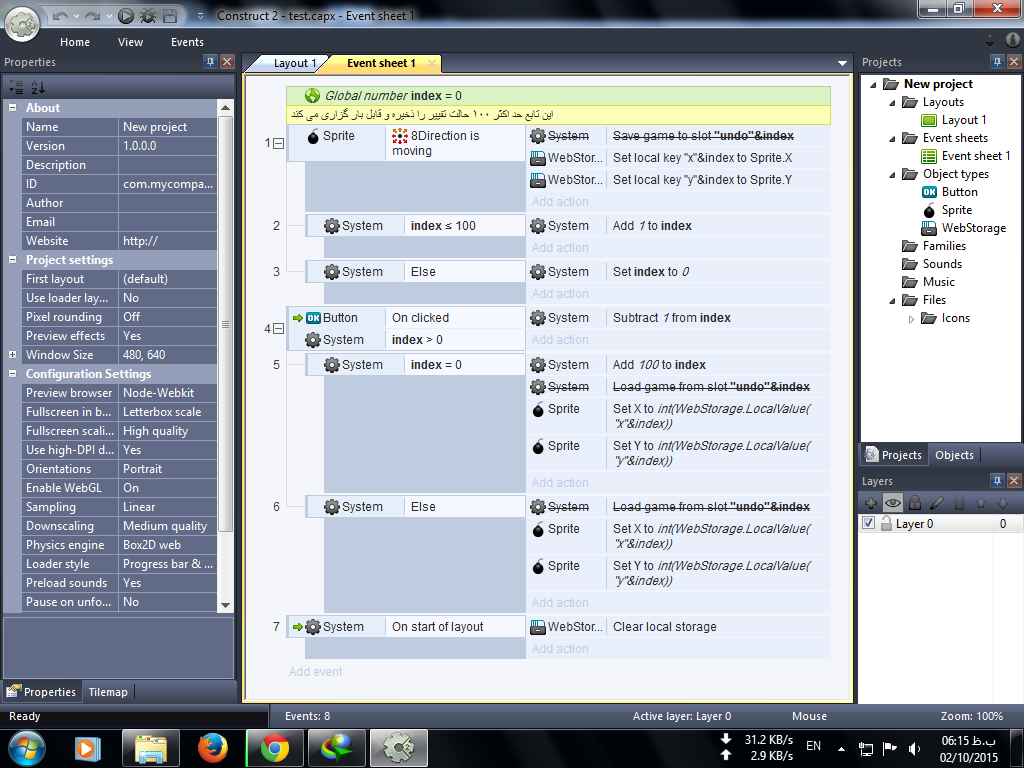
Task: Collapse event 4 with the minus box
Action: [x=278, y=328]
